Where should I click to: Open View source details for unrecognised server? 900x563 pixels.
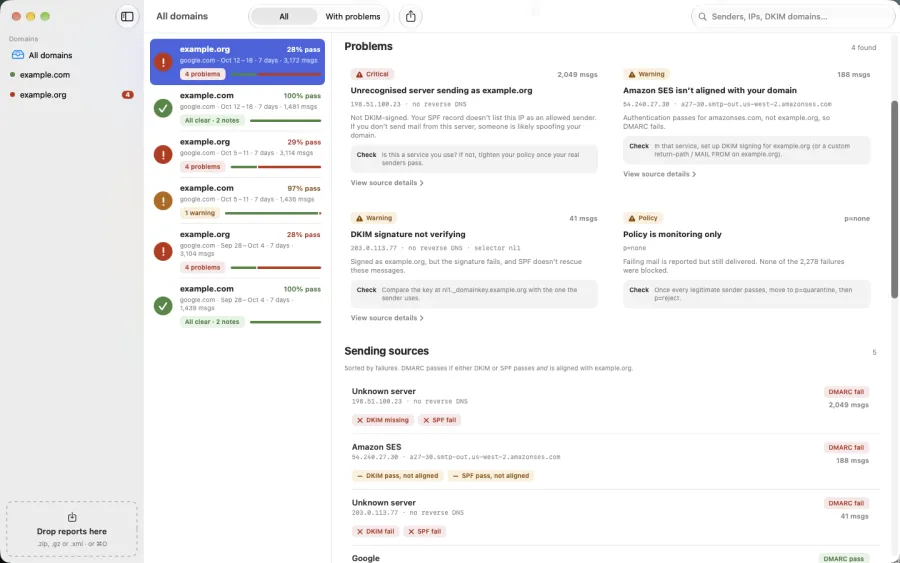point(387,183)
